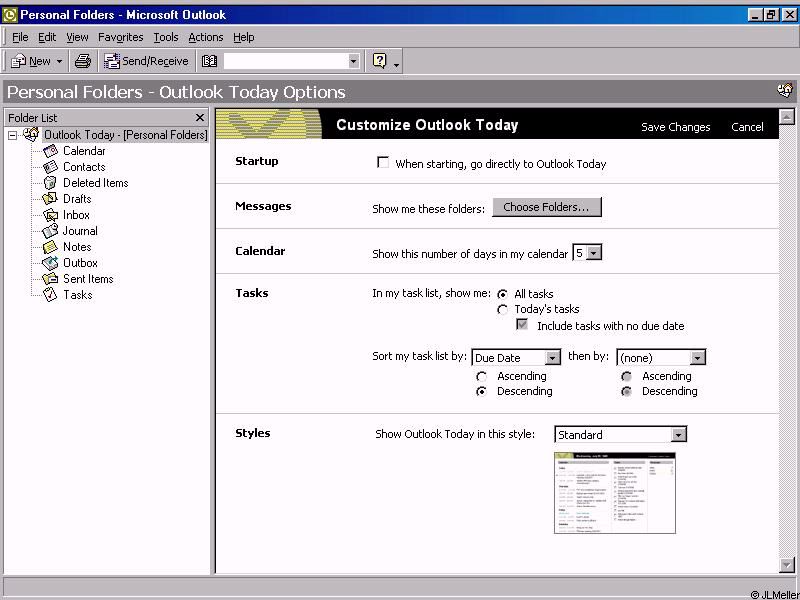Select Descending under the then by sort
The width and height of the screenshot is (800, 600).
[627, 392]
